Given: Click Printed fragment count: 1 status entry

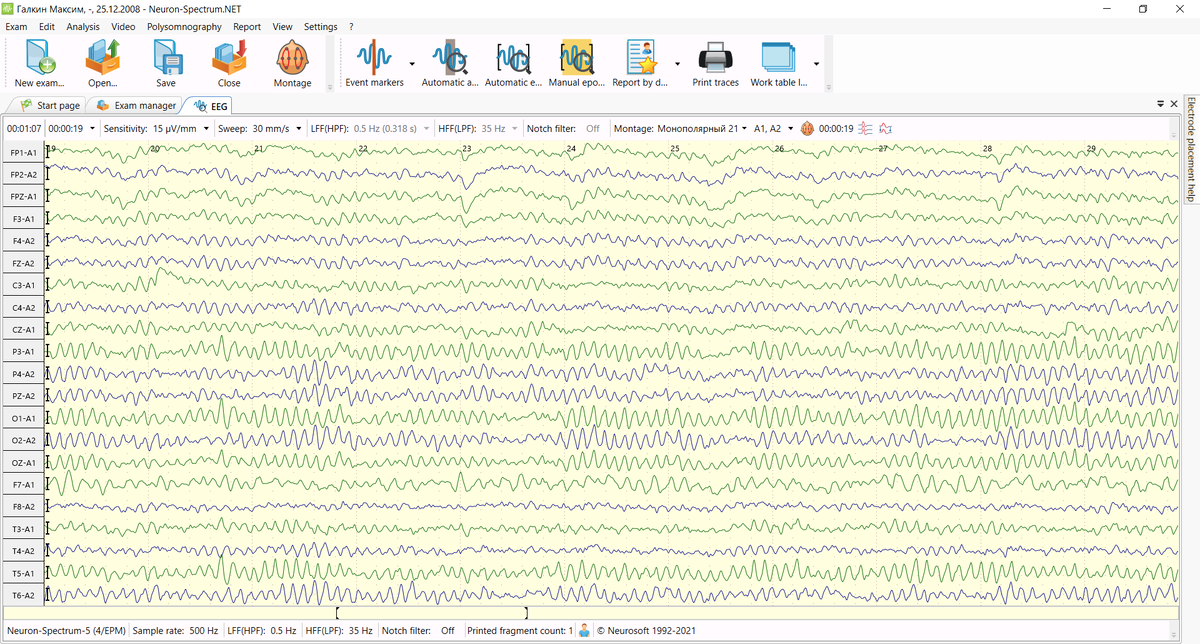Looking at the screenshot, I should point(520,631).
